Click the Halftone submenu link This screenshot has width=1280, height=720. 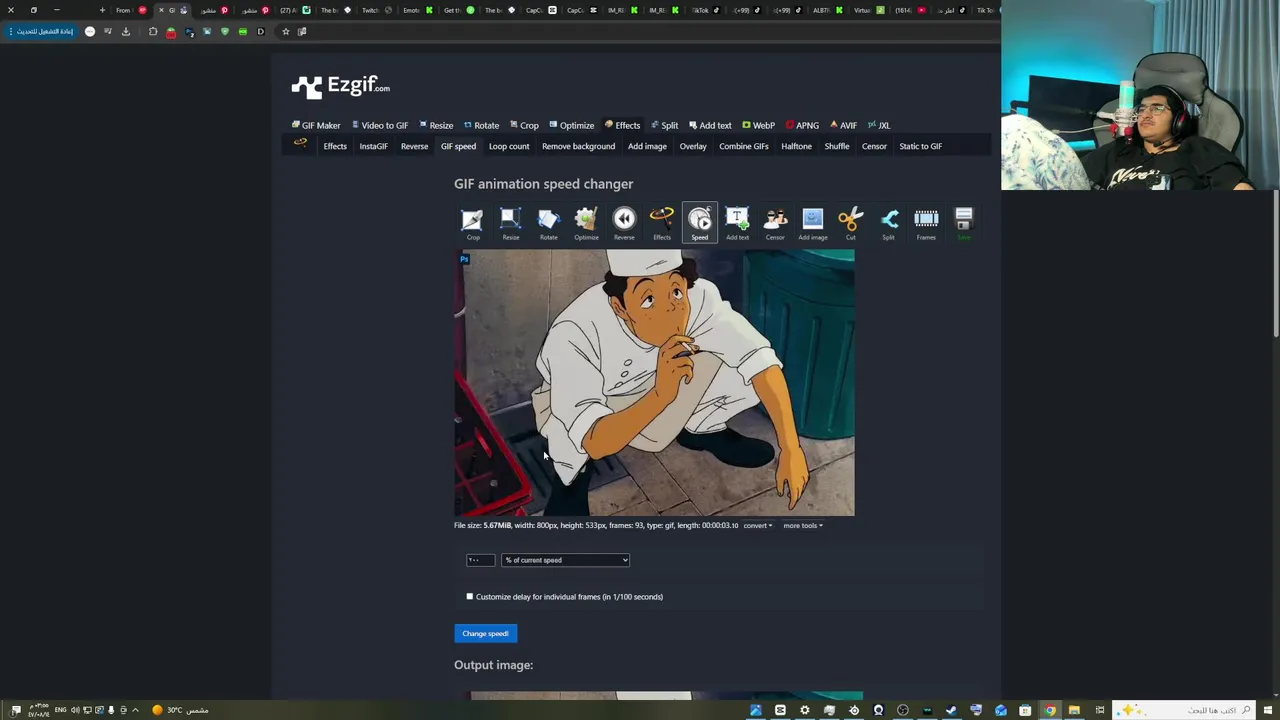[796, 146]
